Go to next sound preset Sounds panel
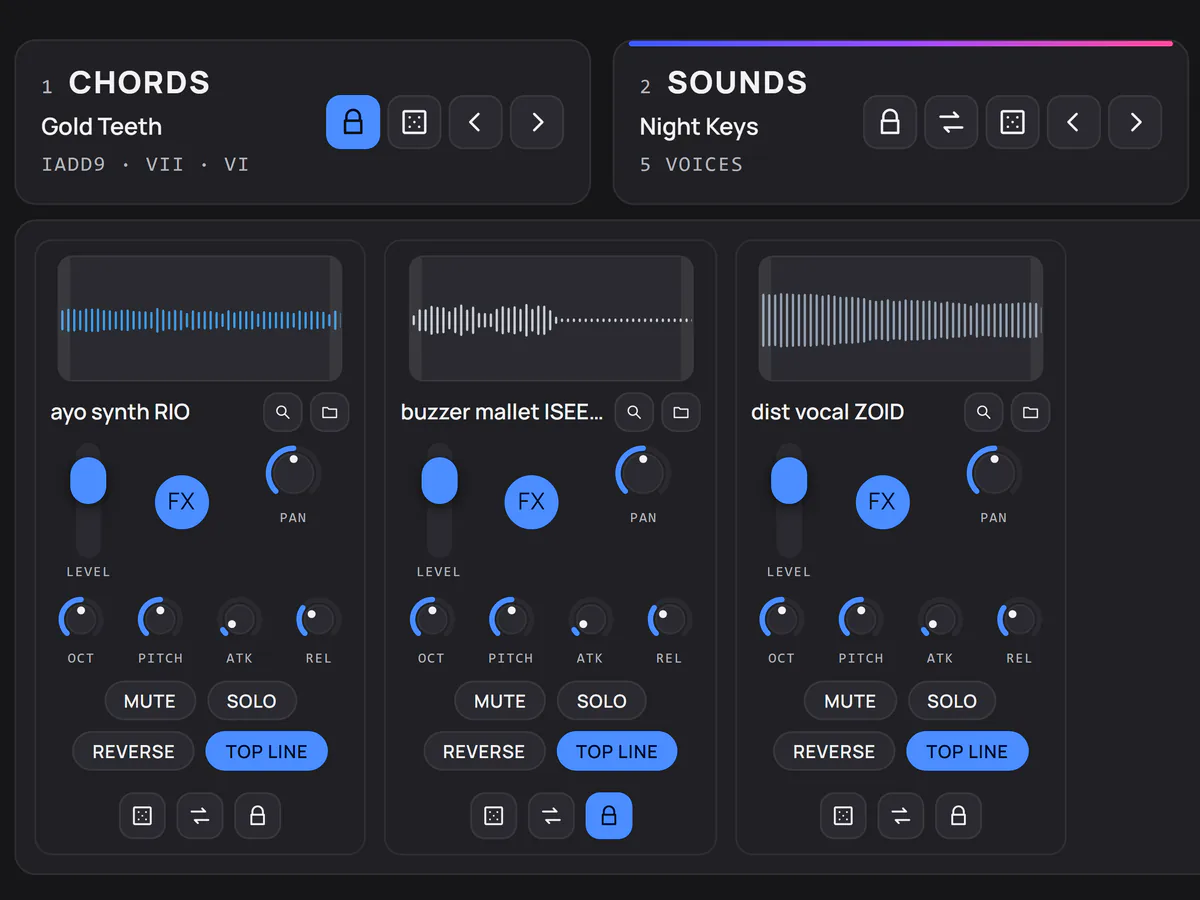Screen dimensions: 1200x900 1135,122
